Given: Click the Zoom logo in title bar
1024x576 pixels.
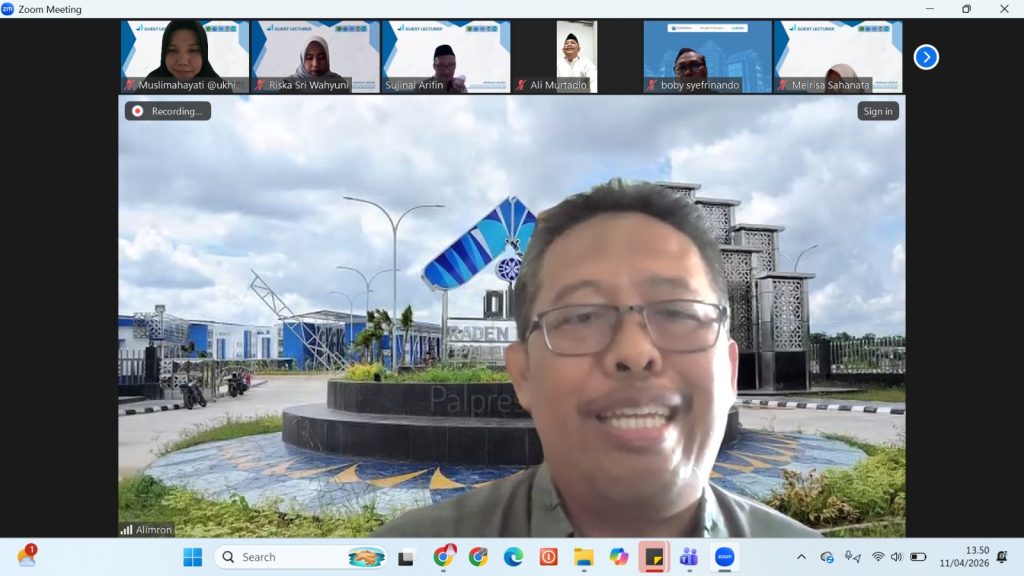Looking at the screenshot, I should 8,9.
